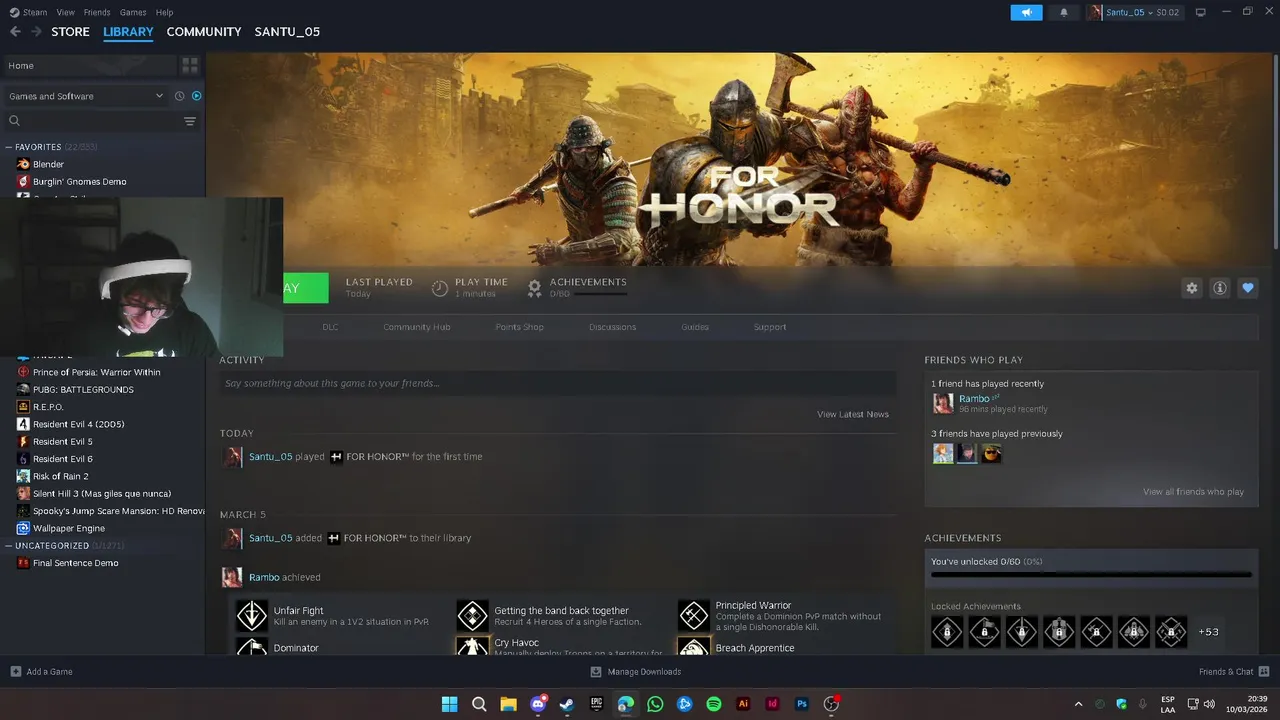
Task: Click the Principled Warrior achievement icon
Action: (694, 615)
